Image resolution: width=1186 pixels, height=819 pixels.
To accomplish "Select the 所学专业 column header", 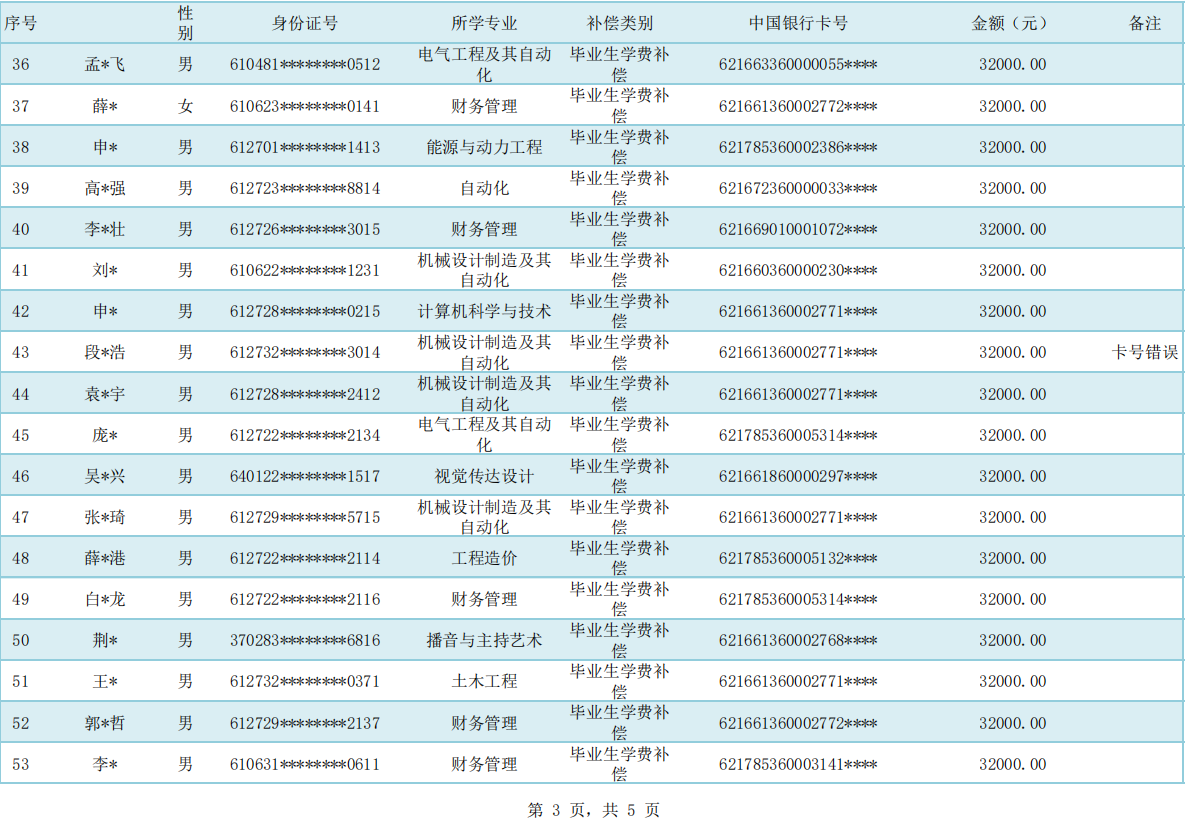I will [484, 23].
